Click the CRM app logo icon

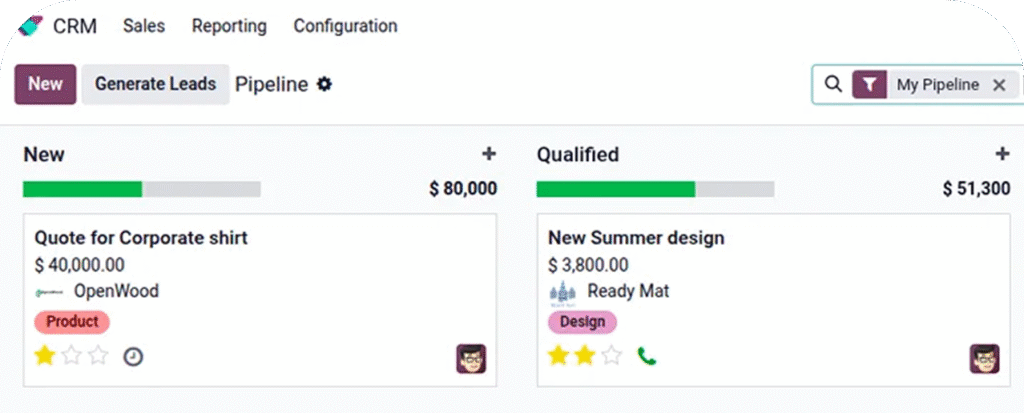pos(30,24)
